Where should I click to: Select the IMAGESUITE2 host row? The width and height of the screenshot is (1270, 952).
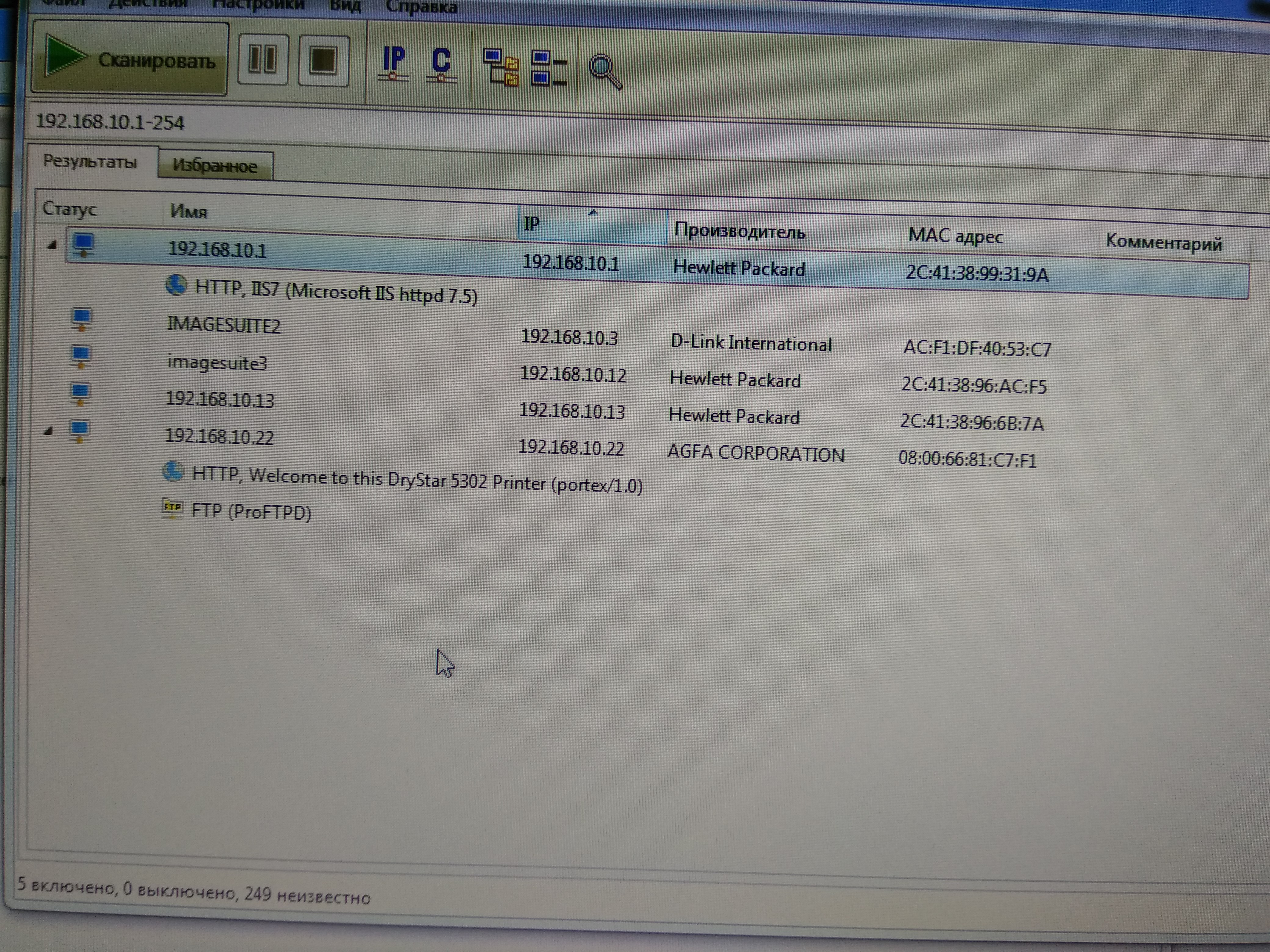223,325
